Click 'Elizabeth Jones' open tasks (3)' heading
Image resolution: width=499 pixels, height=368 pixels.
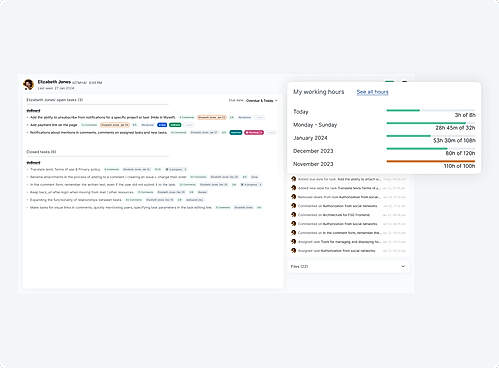(x=55, y=100)
